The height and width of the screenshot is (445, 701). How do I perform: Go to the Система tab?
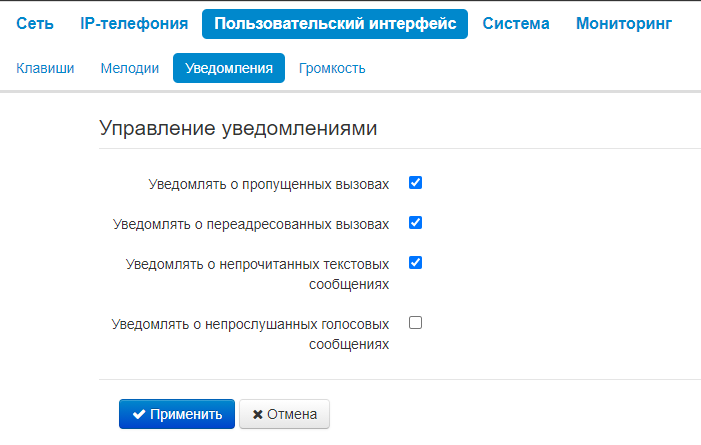tap(516, 23)
